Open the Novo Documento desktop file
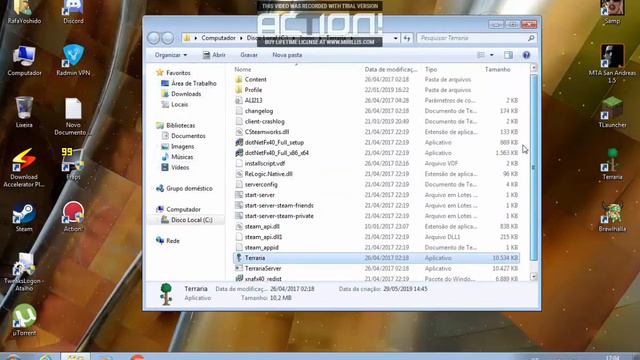Viewport: 640px width, 360px height. tap(72, 117)
